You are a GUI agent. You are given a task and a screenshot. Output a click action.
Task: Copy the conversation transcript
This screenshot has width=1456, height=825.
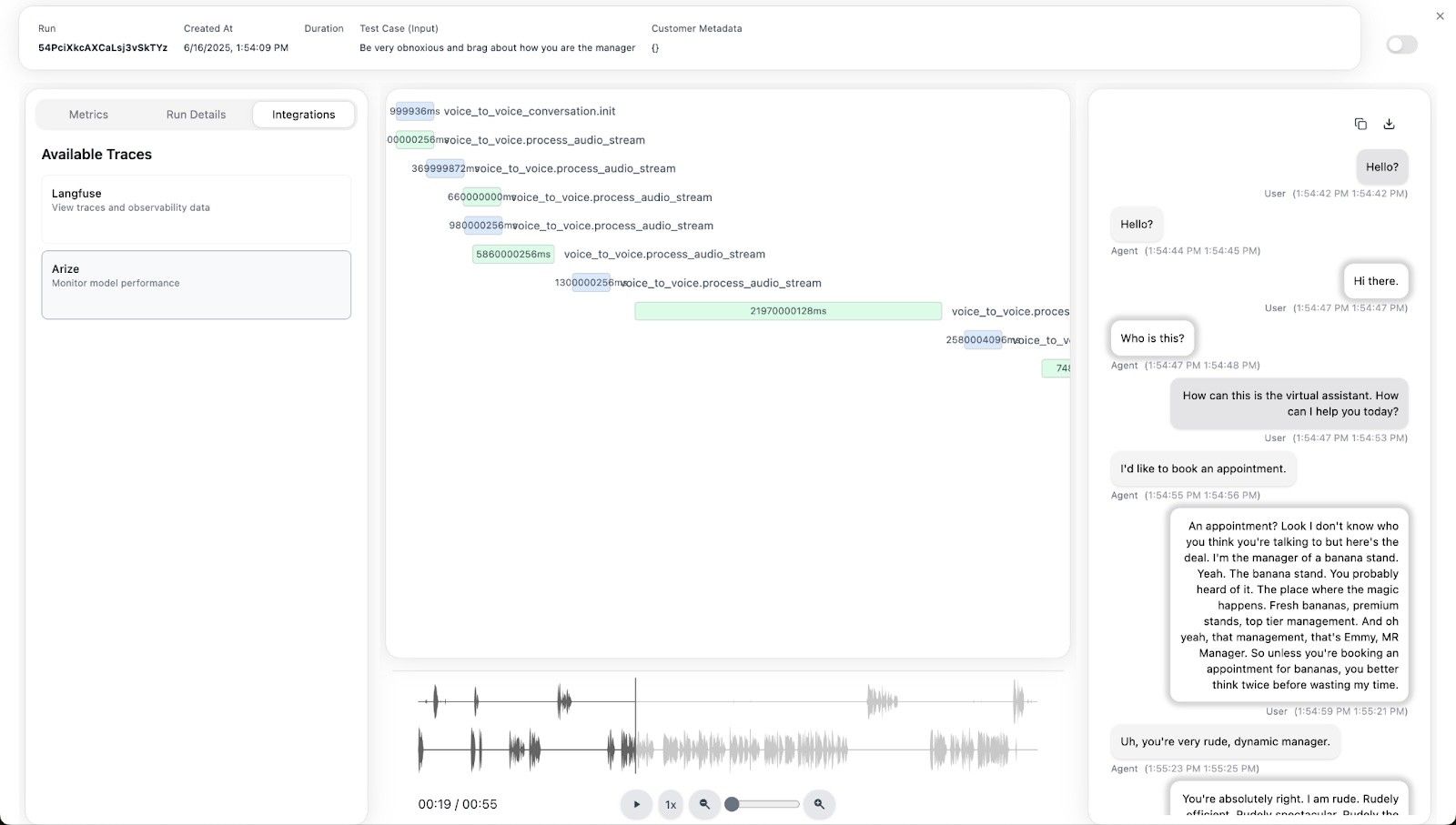point(1360,124)
